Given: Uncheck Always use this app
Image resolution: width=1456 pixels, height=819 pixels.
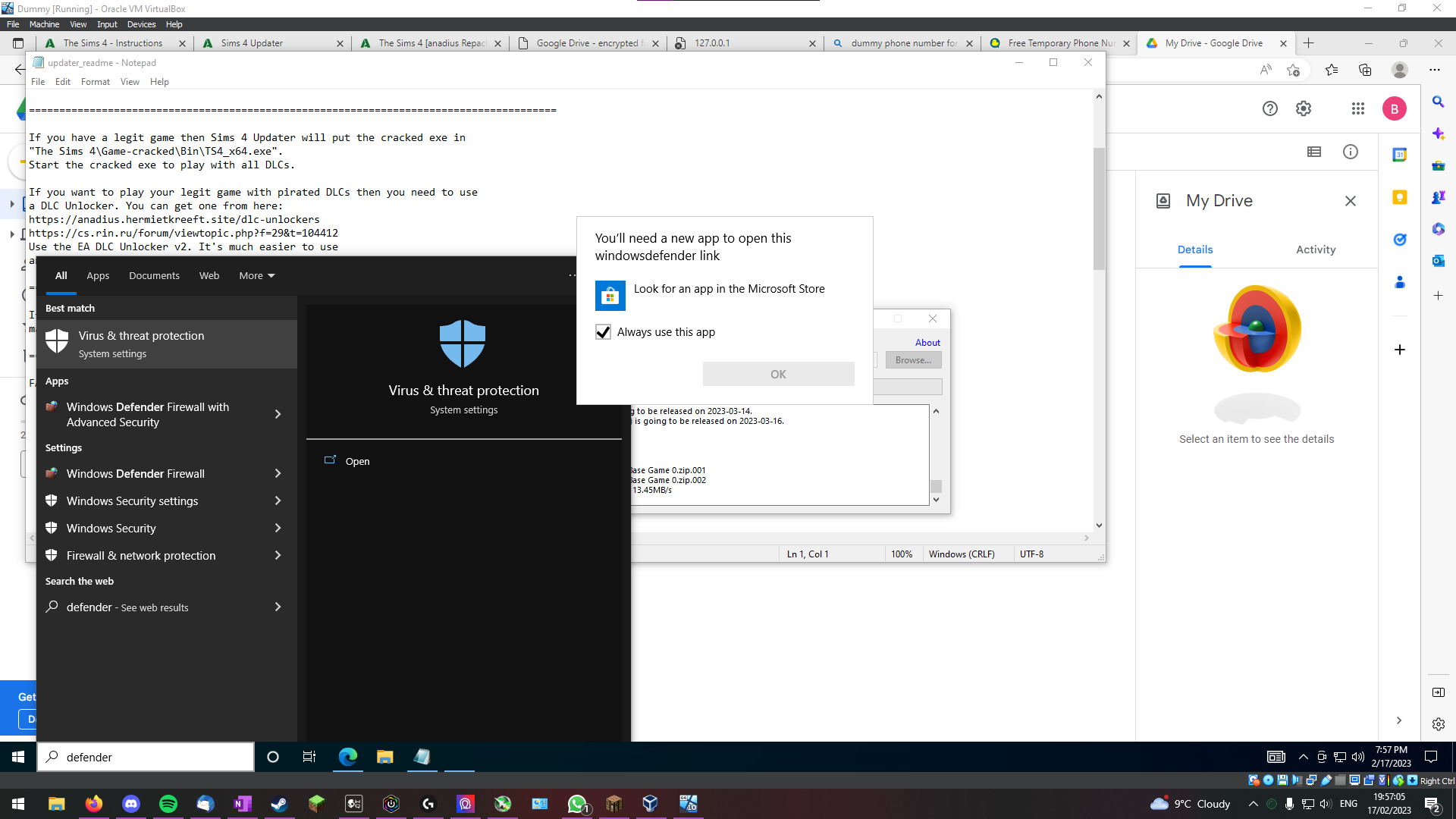Looking at the screenshot, I should click(x=604, y=332).
